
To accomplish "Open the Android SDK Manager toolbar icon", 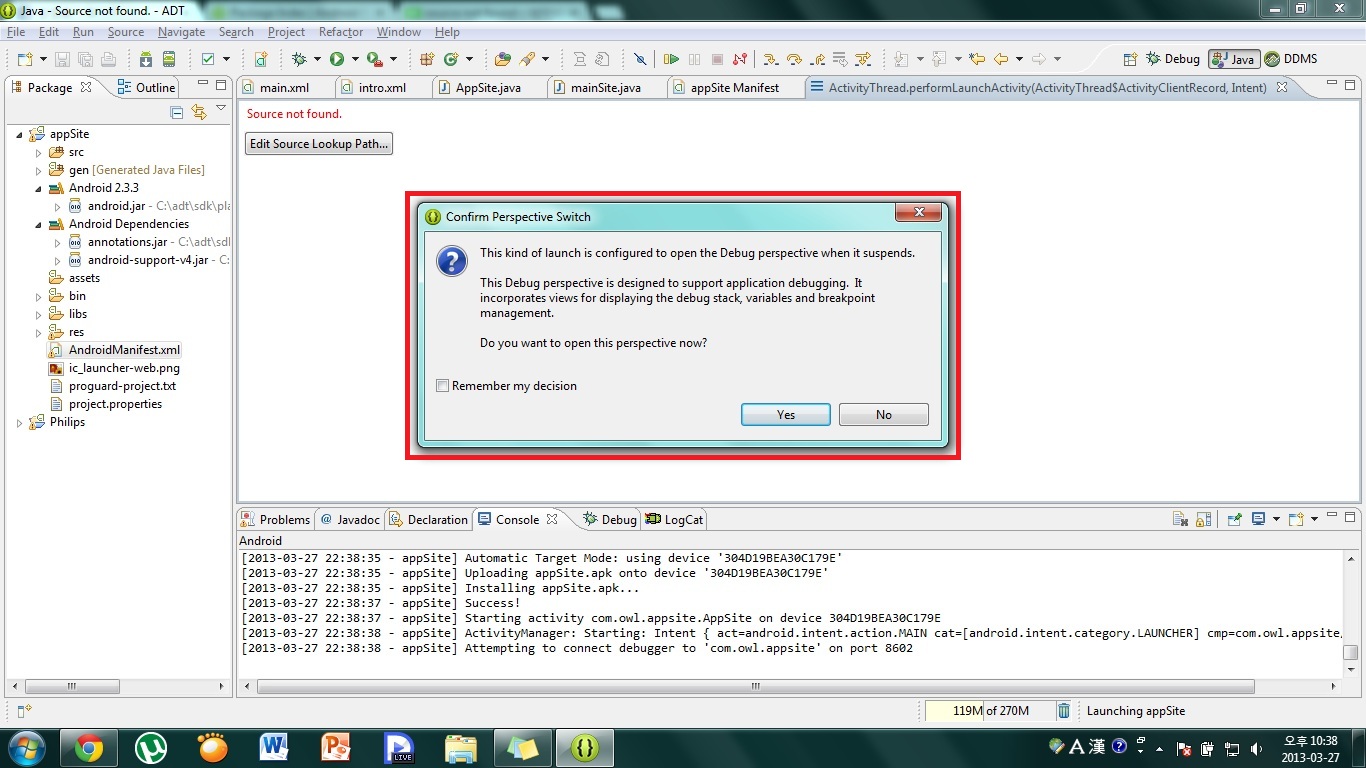I will tap(146, 59).
